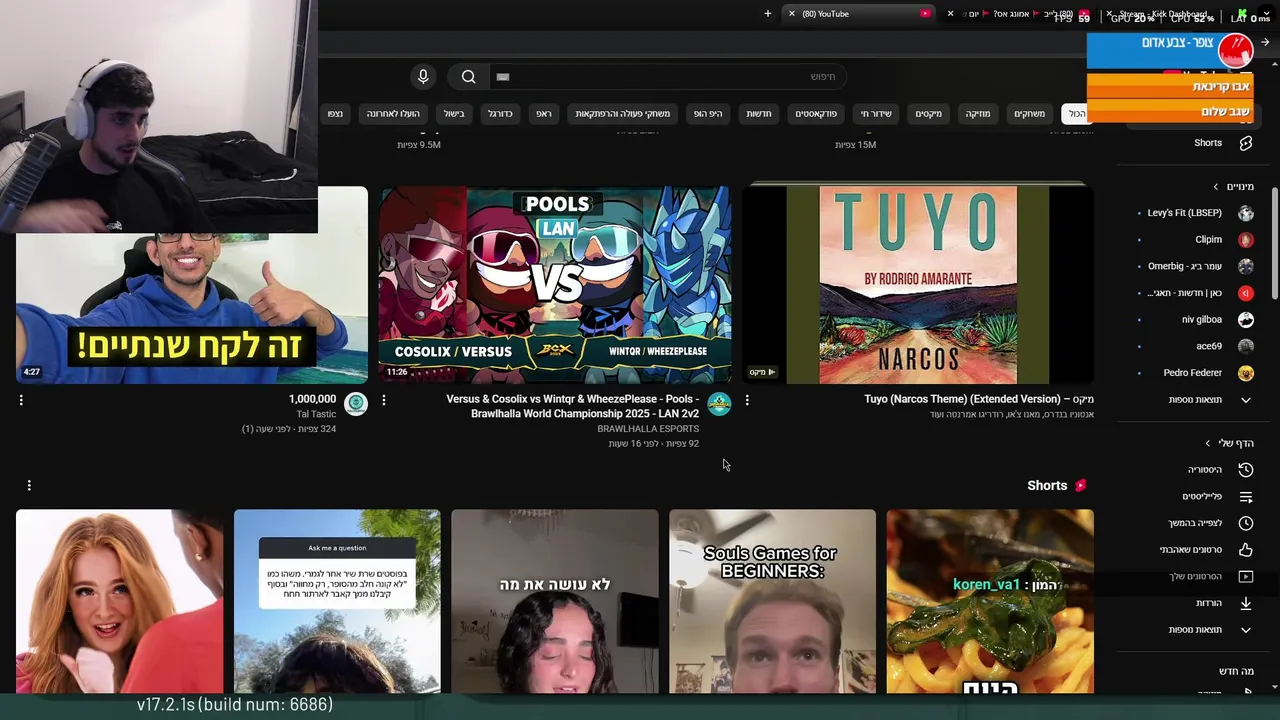Select the Hip Hop (היפ הופ) chip
Screen dimensions: 1280x720
[708, 113]
